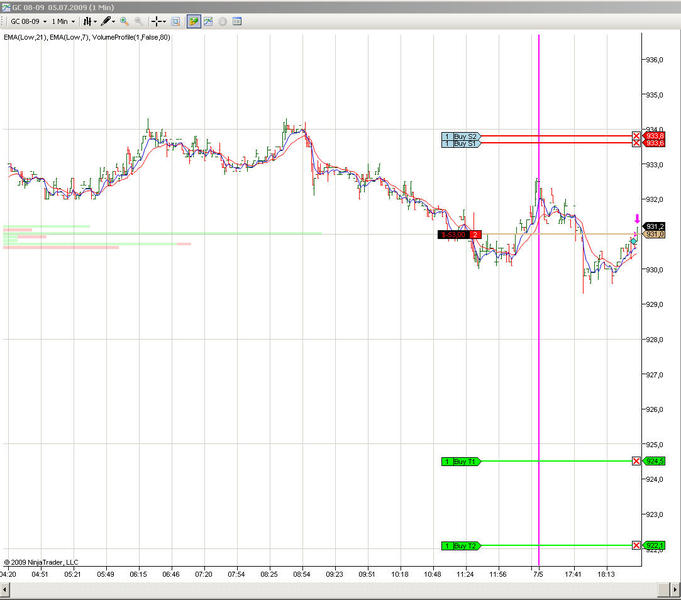
Task: Select the Buy S1 order label
Action: (461, 143)
